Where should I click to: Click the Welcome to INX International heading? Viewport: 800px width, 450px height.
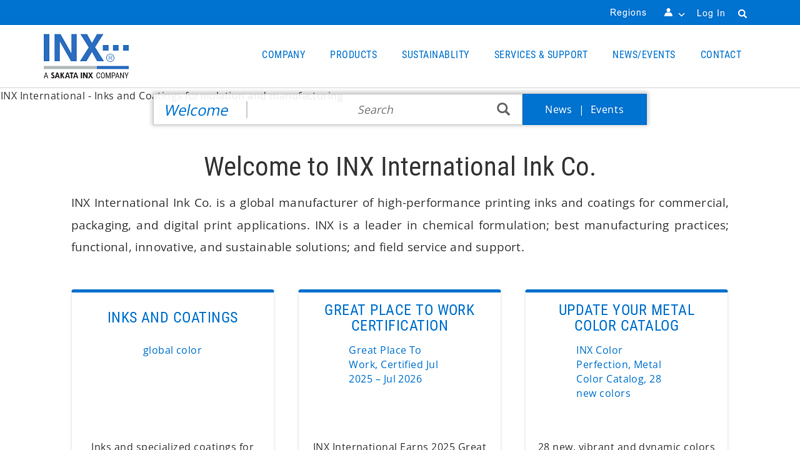click(x=399, y=167)
